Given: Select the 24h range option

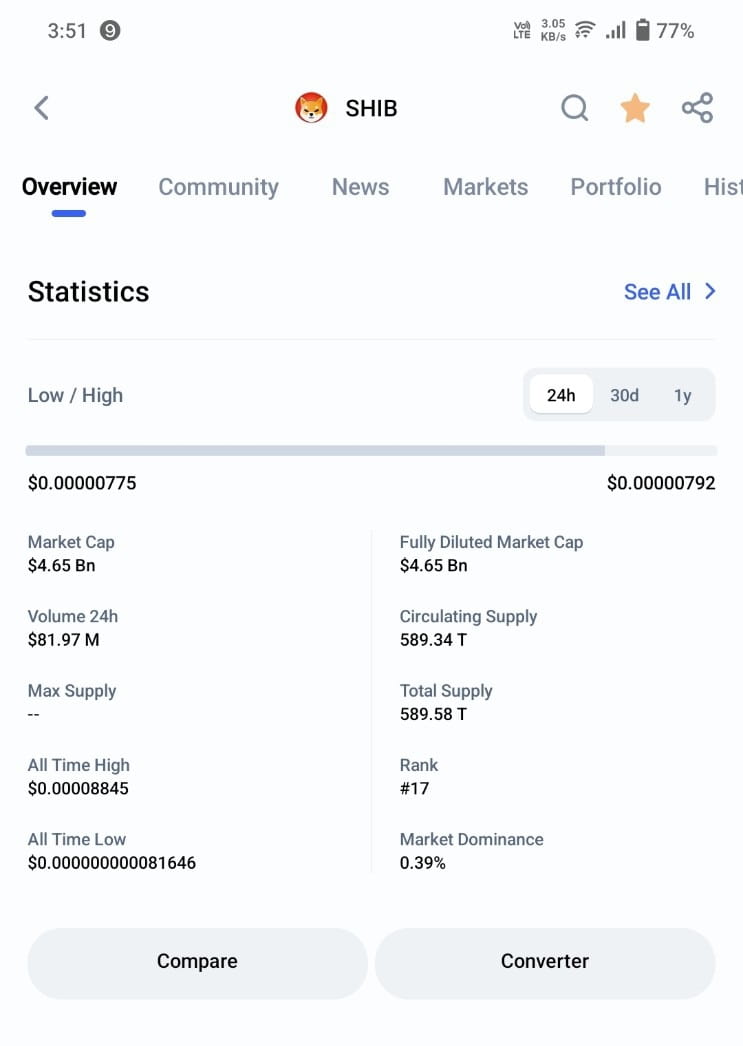Looking at the screenshot, I should coord(561,395).
